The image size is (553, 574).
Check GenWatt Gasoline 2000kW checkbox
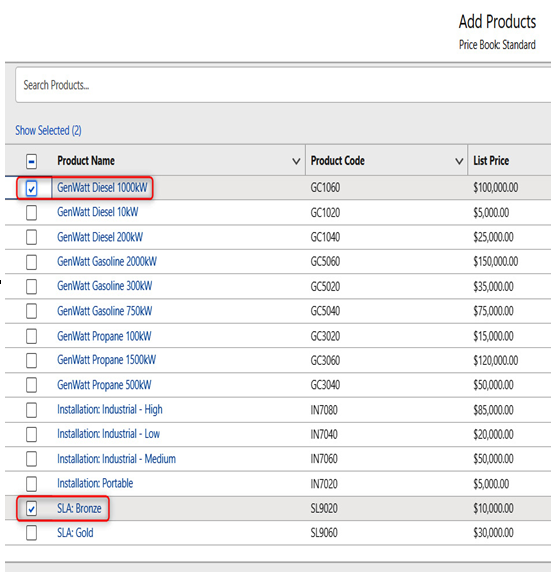[x=31, y=262]
